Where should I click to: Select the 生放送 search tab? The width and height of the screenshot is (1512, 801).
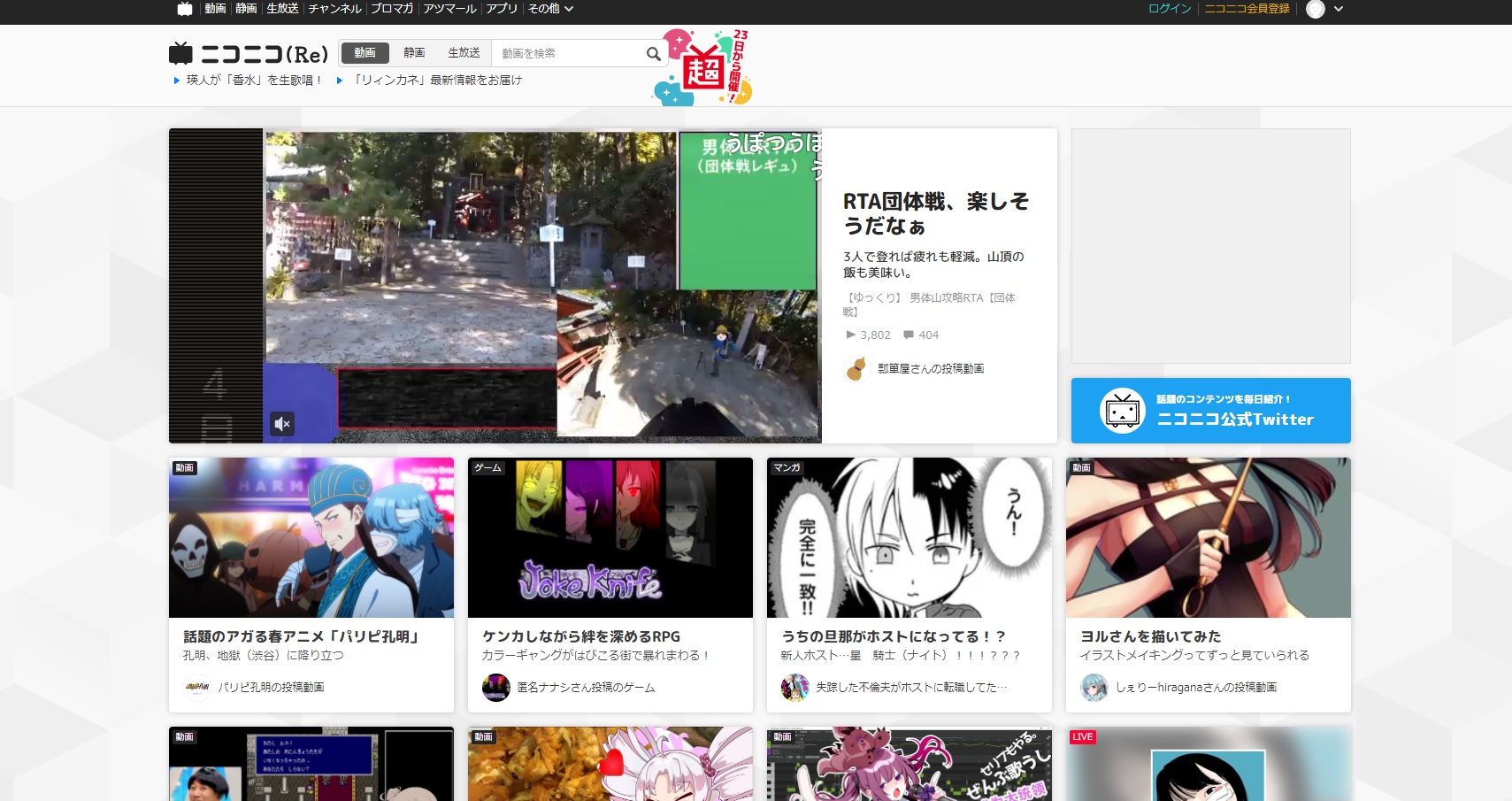464,53
